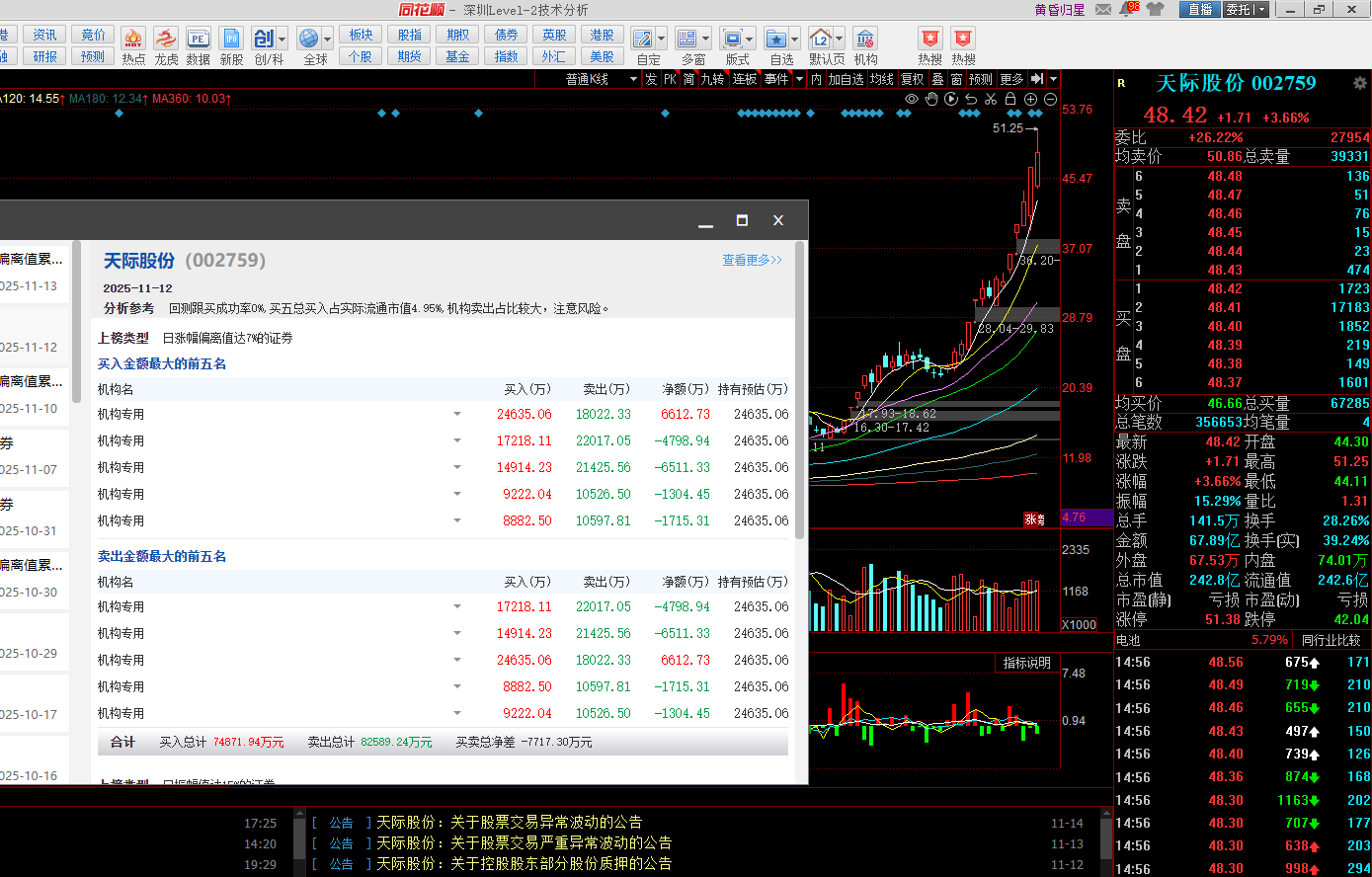Click 加自选 add to watchlist
1372x877 pixels.
pos(847,79)
